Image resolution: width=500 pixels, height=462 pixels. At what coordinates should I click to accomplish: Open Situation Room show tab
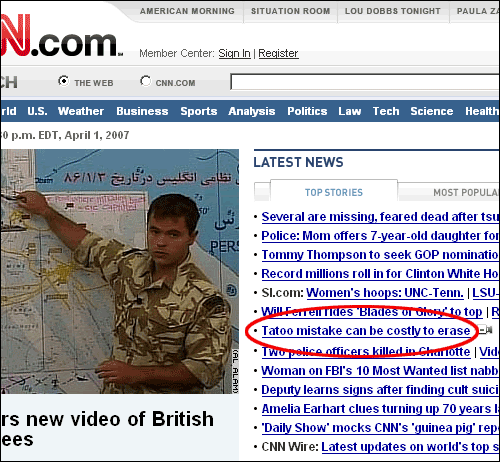[290, 11]
